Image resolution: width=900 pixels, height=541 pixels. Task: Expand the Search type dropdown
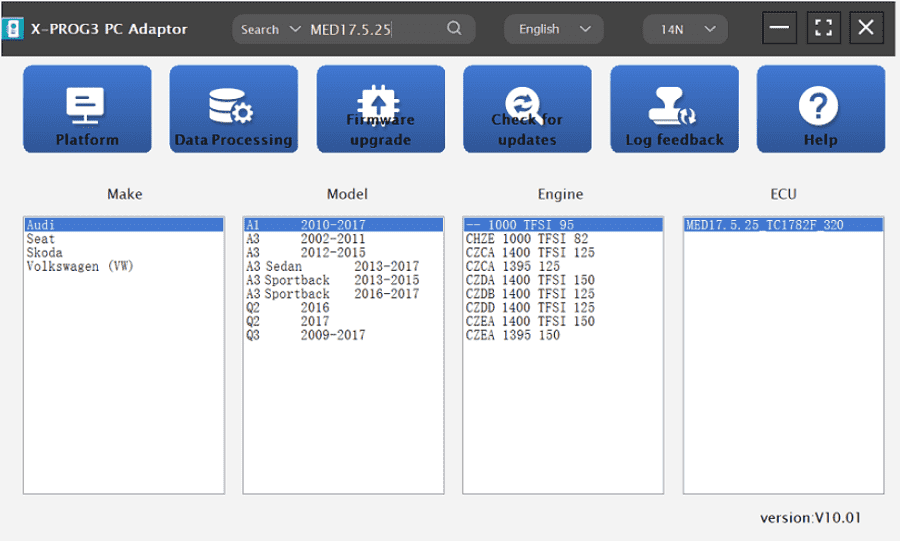[270, 29]
